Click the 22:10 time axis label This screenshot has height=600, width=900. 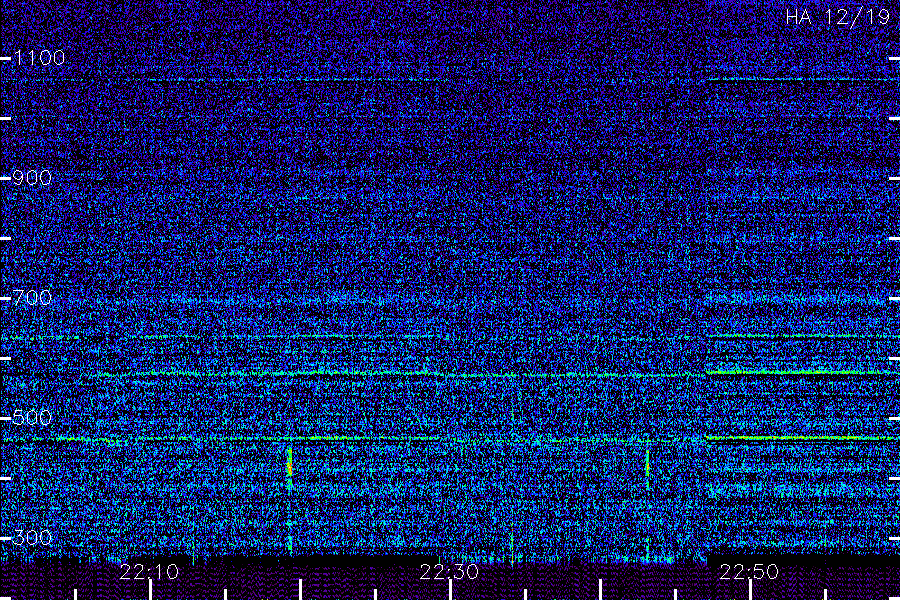point(149,572)
